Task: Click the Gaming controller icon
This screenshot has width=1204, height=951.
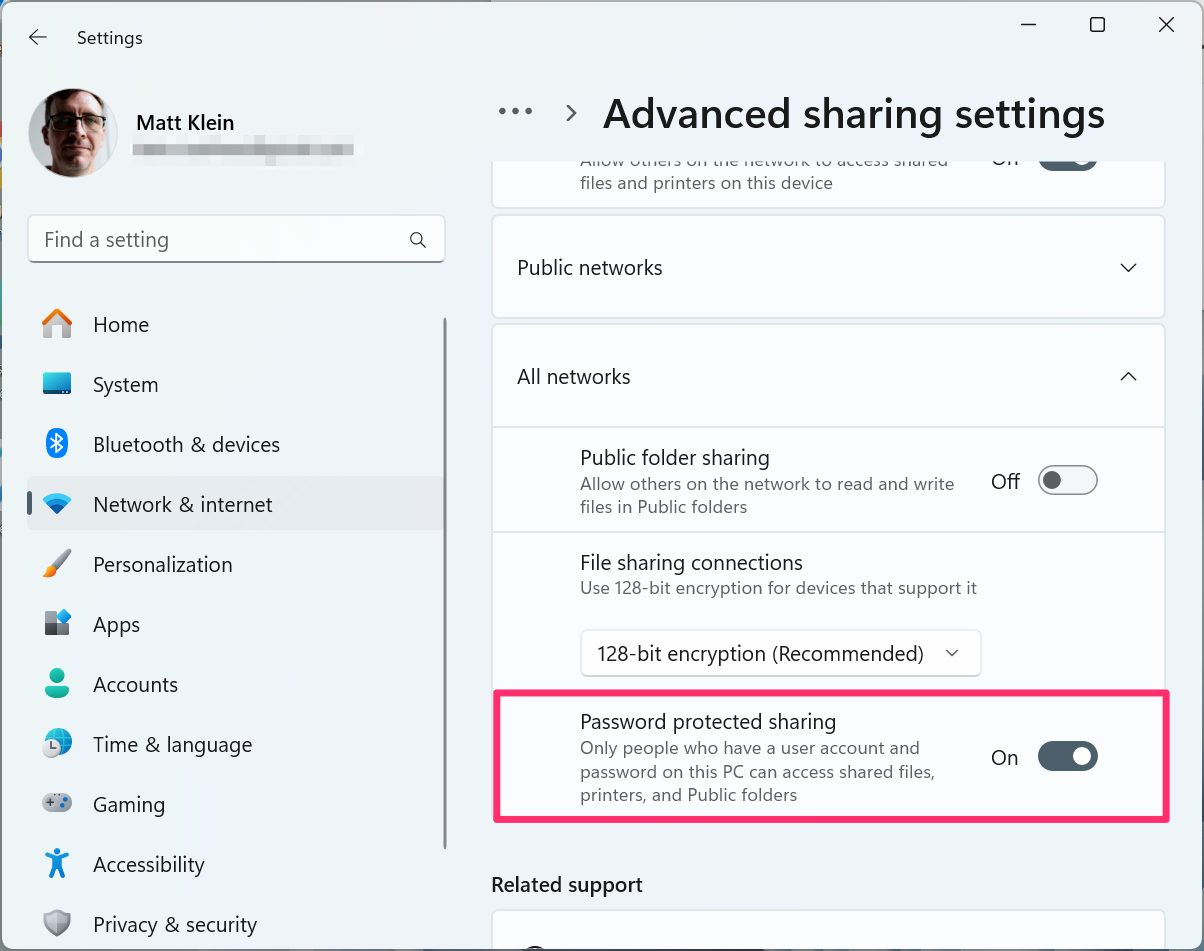Action: click(57, 803)
